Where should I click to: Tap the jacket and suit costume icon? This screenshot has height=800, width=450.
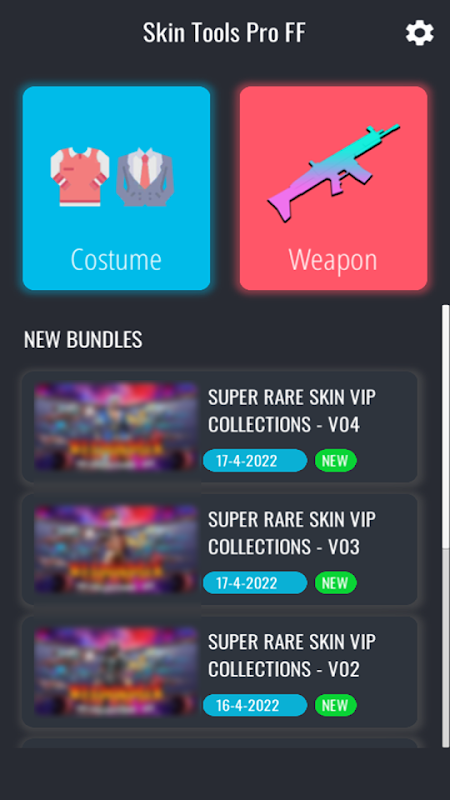(112, 177)
